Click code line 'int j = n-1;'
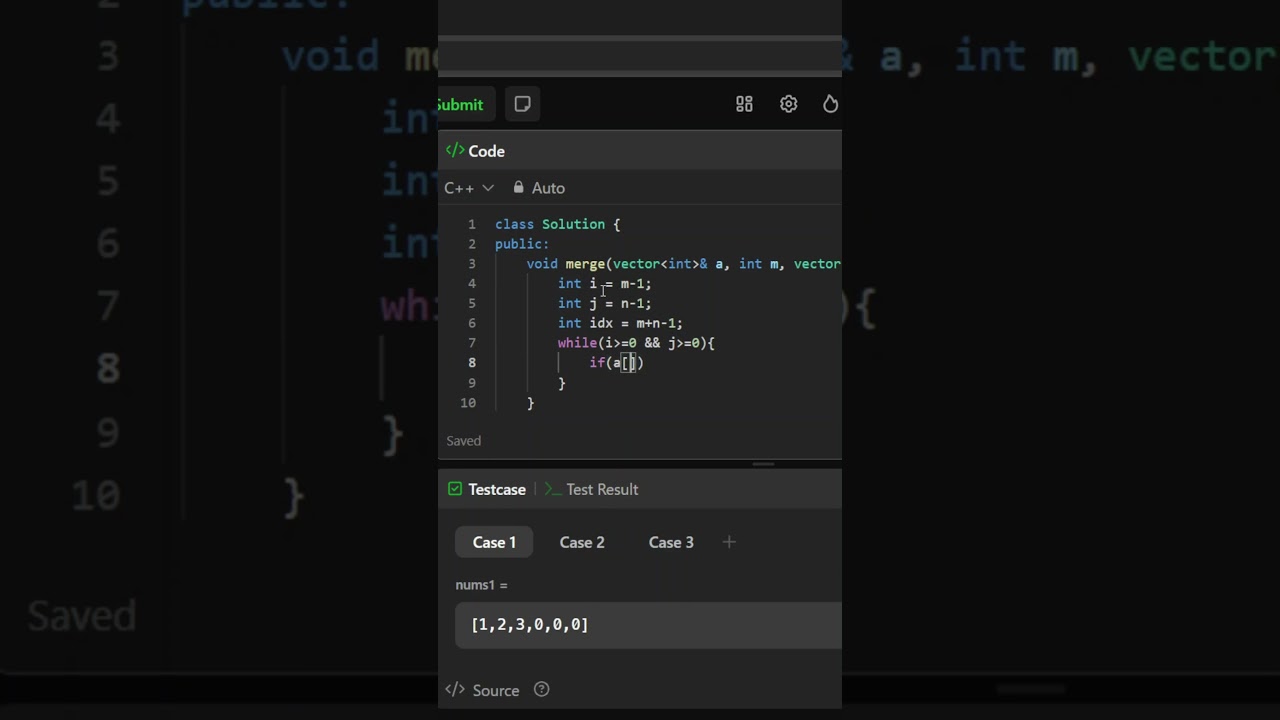This screenshot has height=720, width=1280. click(x=604, y=303)
